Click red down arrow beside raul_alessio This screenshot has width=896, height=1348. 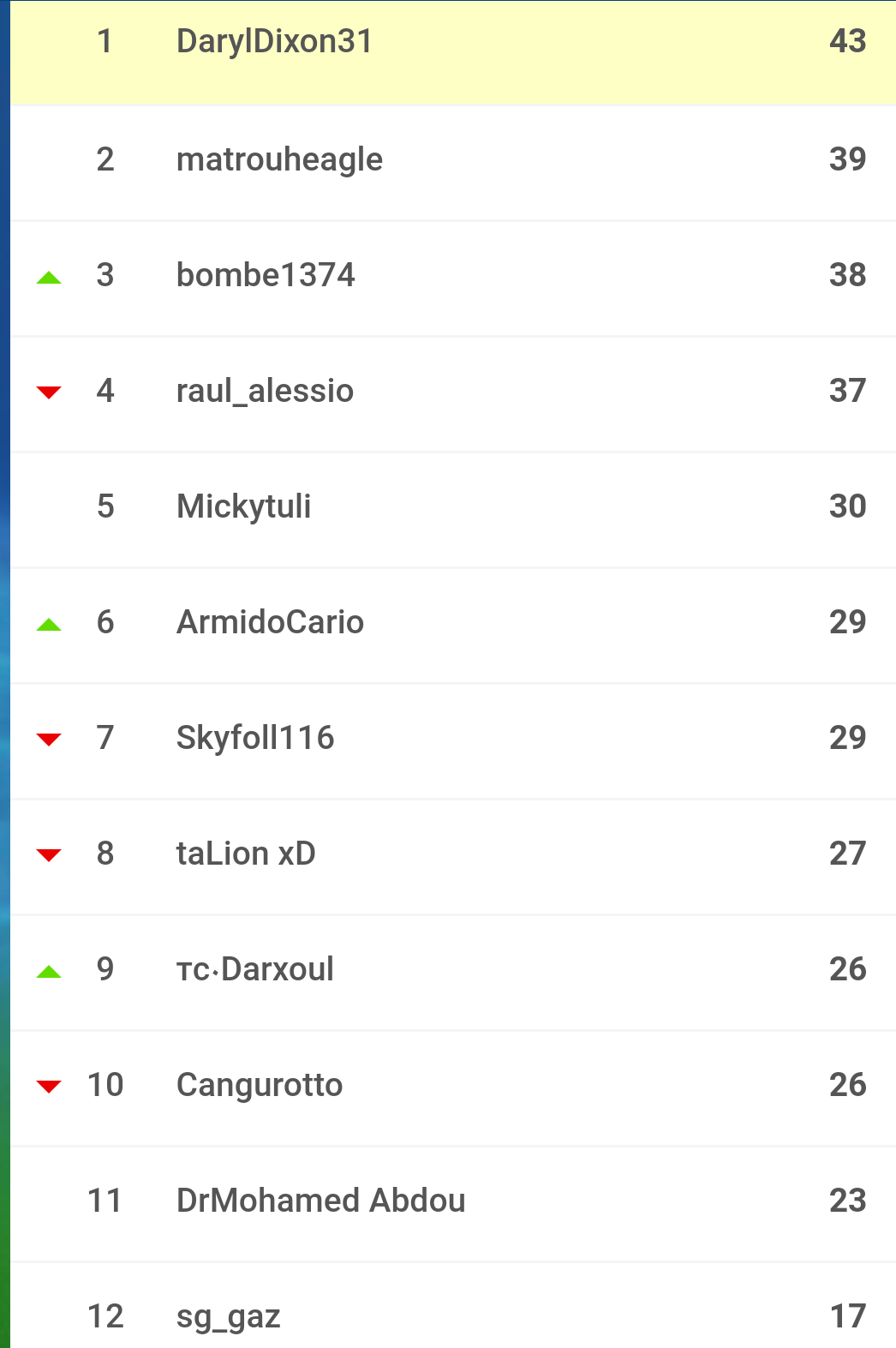click(x=49, y=392)
